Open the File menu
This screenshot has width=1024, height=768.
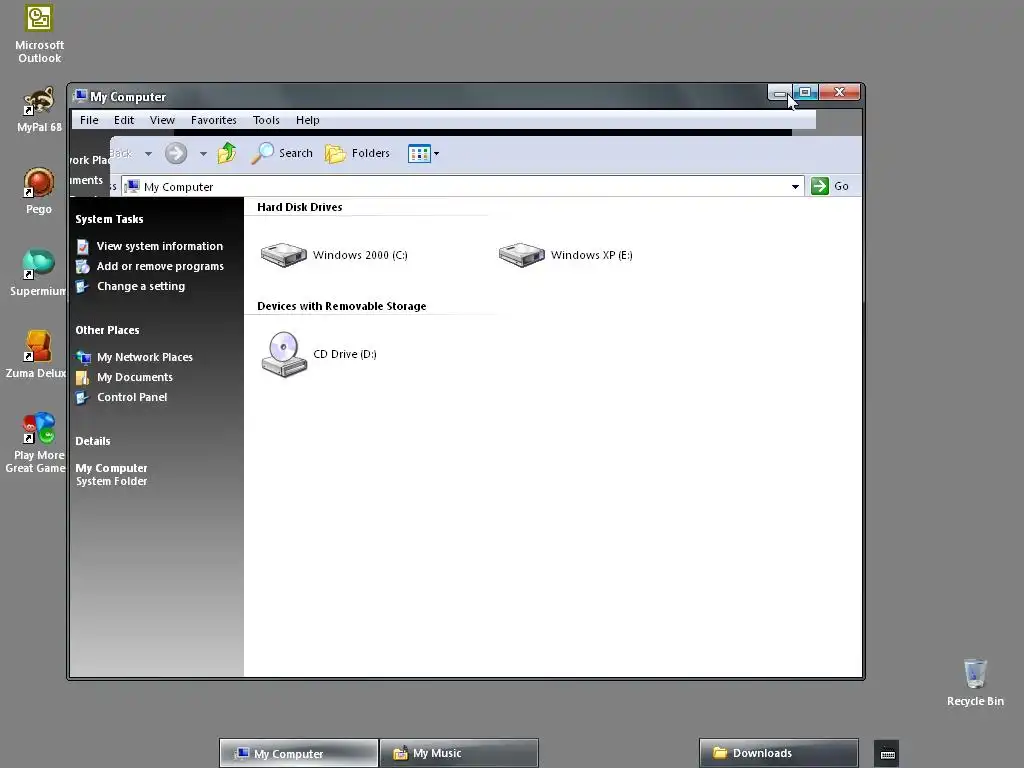point(89,120)
